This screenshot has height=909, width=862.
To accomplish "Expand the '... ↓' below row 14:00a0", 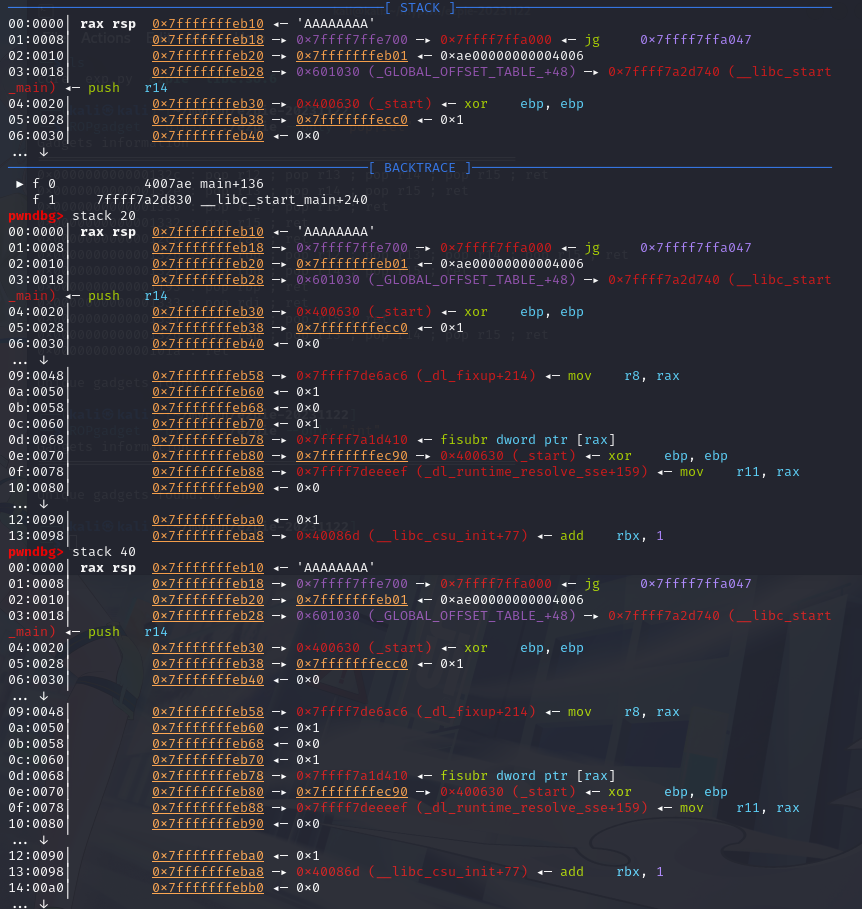I will tap(29, 904).
